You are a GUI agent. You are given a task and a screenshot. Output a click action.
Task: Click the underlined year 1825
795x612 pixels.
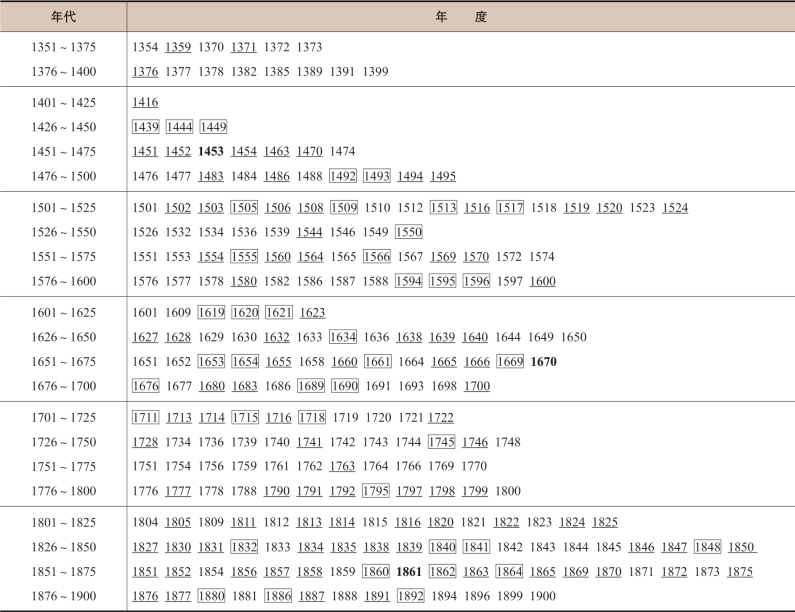pyautogui.click(x=605, y=523)
